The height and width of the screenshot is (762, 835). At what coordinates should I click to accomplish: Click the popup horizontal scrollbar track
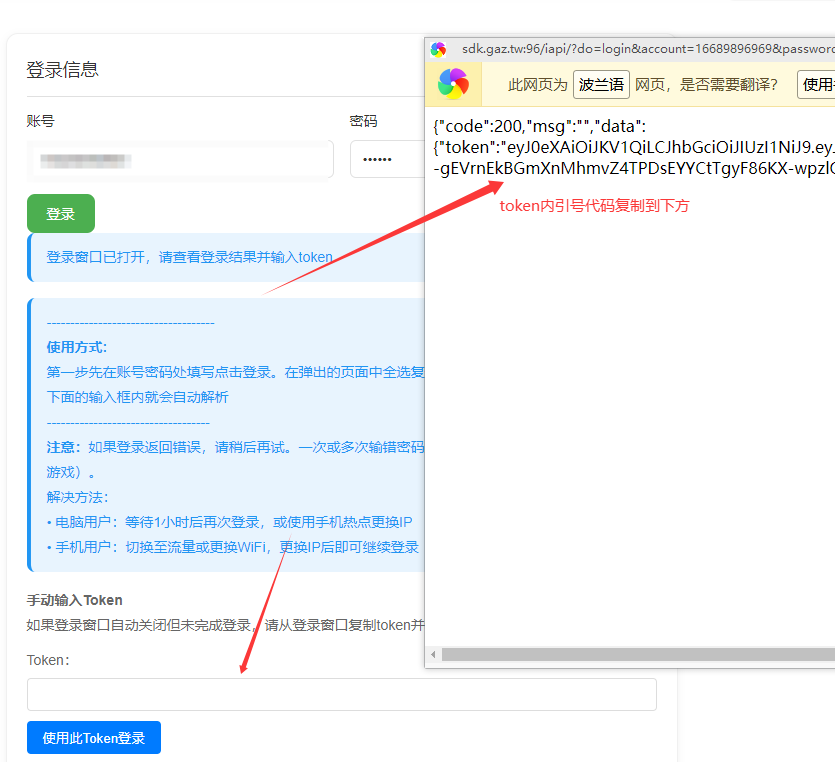click(638, 655)
